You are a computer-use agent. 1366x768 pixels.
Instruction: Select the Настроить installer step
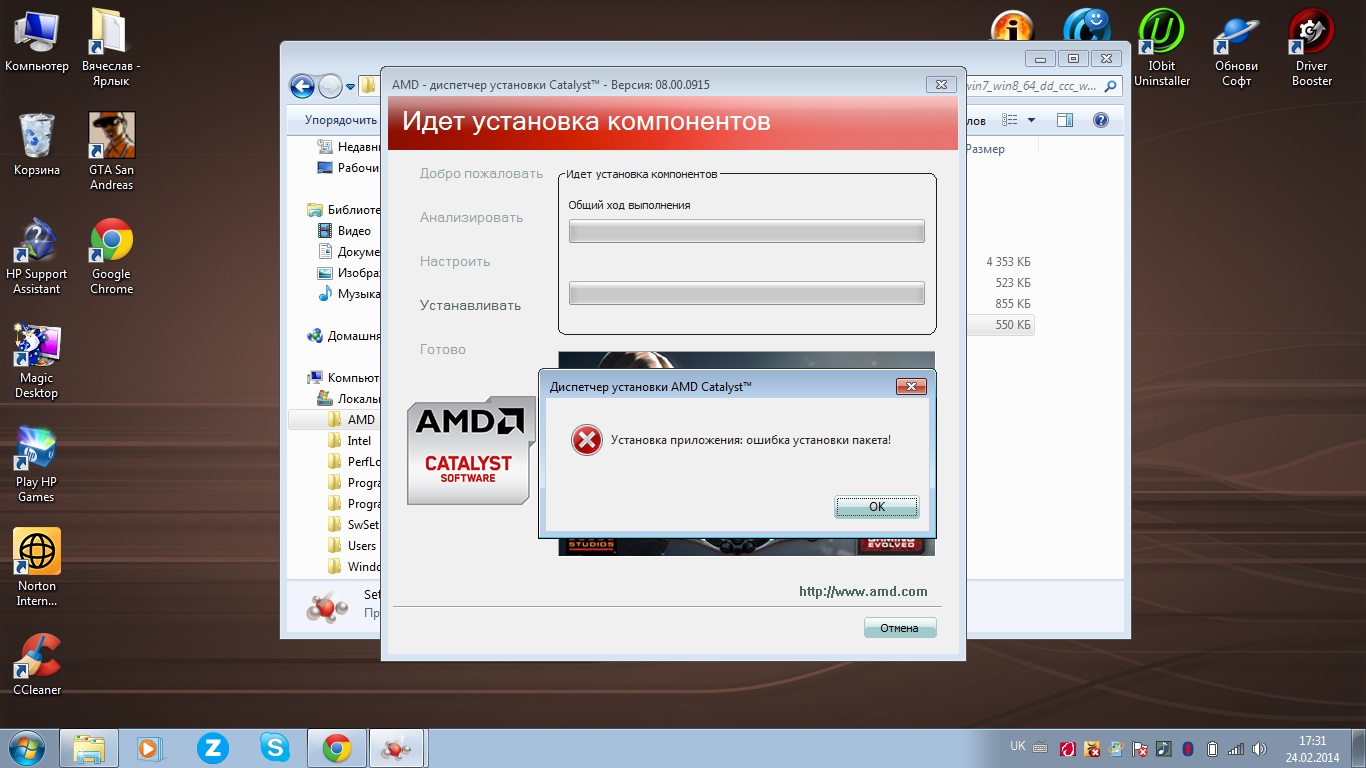[455, 261]
